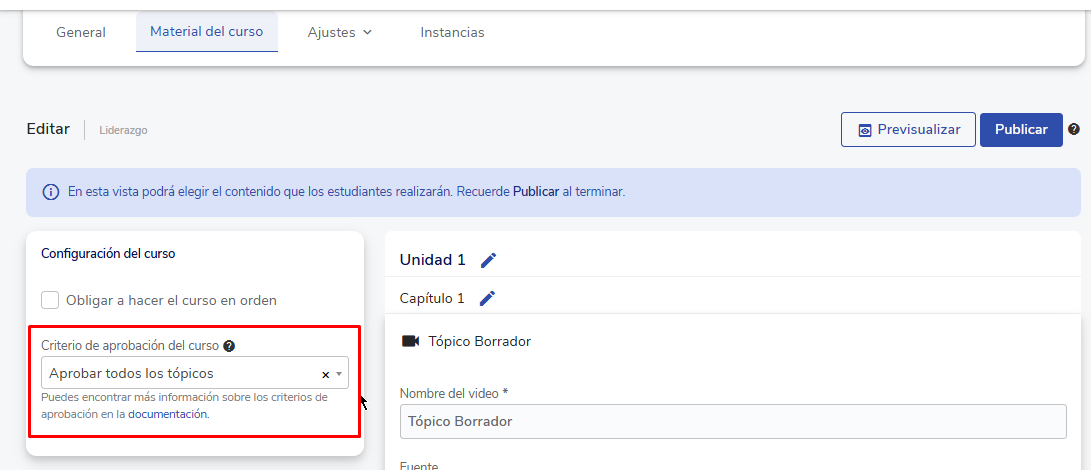Click the Liderazgo course name label
This screenshot has width=1091, height=470.
coord(123,130)
